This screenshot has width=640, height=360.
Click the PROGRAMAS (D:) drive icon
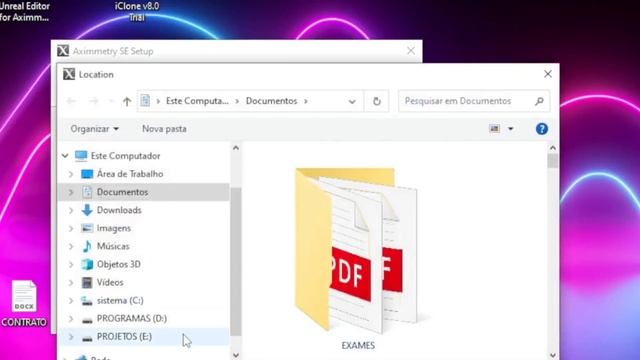point(87,320)
